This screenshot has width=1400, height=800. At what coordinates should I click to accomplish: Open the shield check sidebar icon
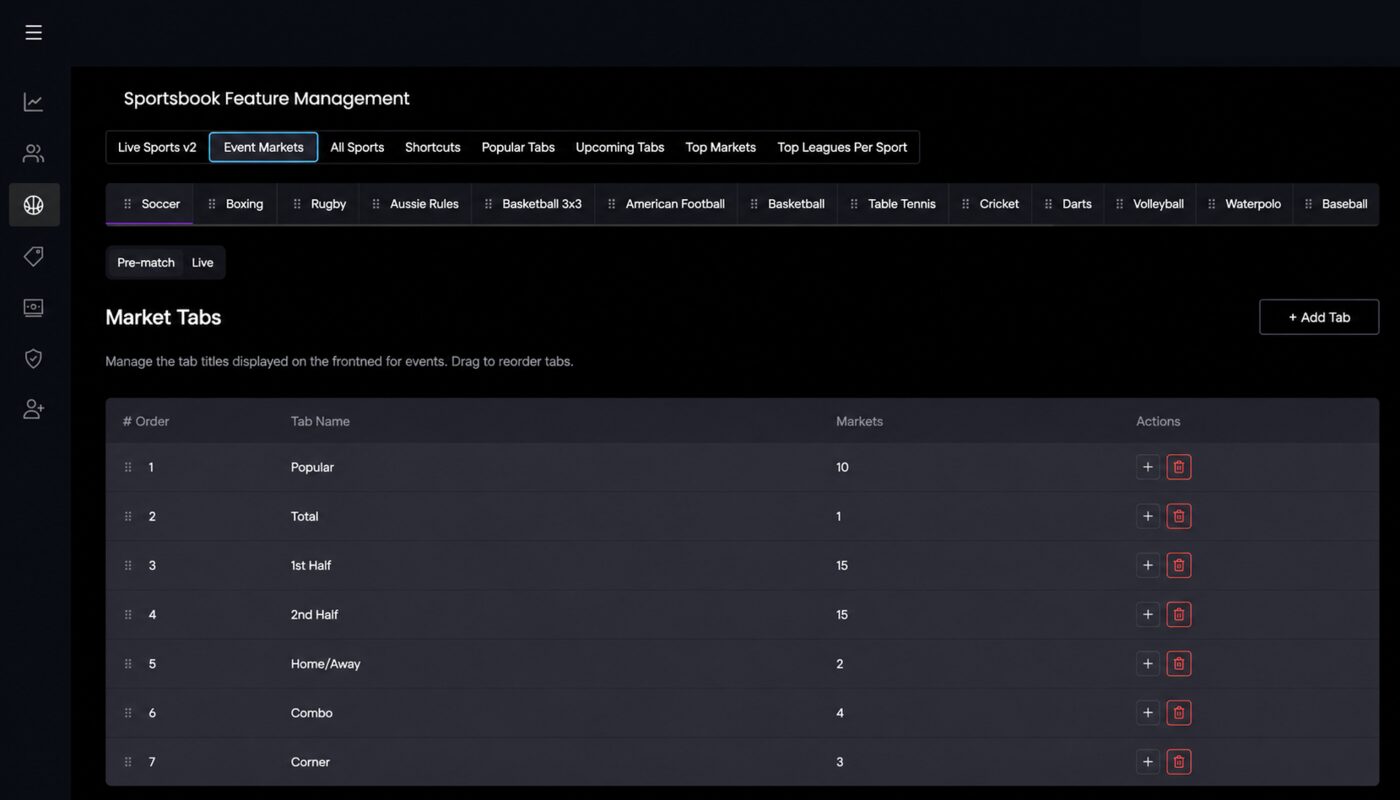point(33,358)
